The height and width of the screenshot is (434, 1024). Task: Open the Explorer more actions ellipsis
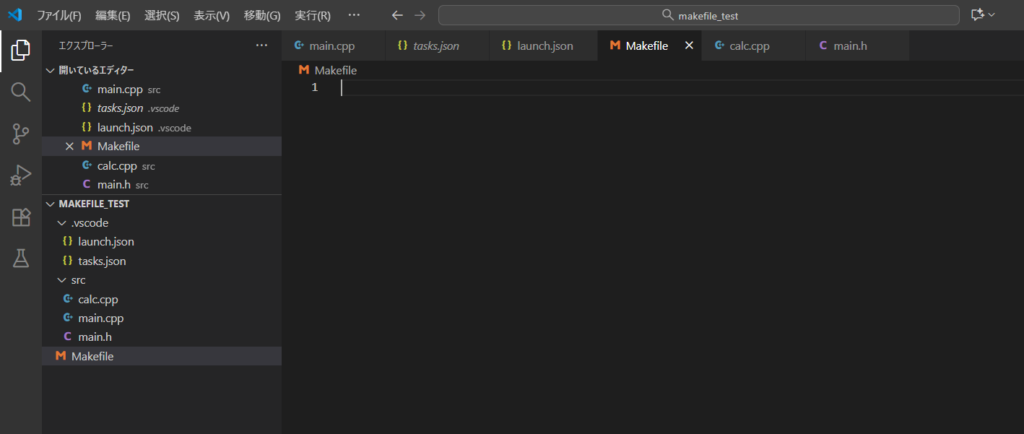(262, 46)
